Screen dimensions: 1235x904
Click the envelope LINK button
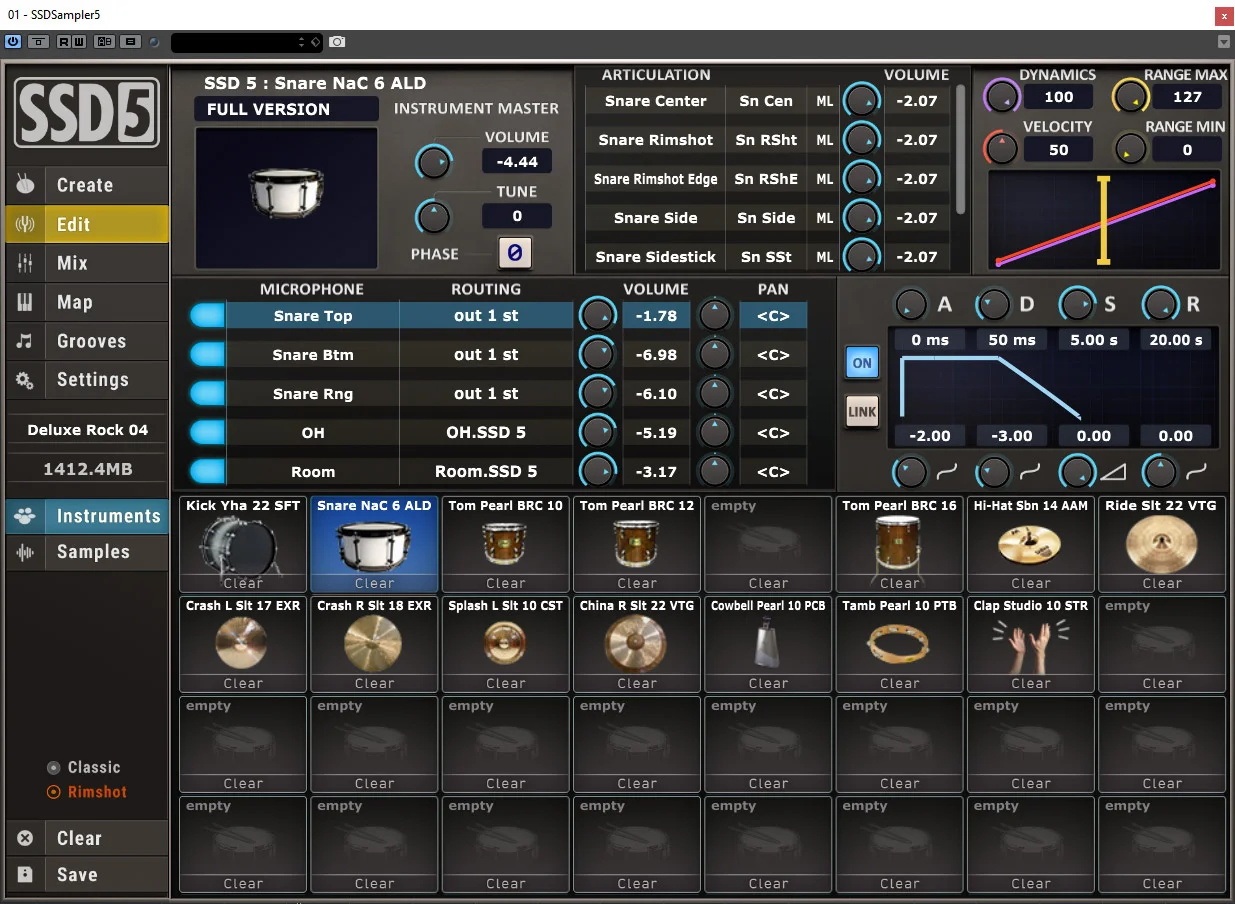click(862, 411)
